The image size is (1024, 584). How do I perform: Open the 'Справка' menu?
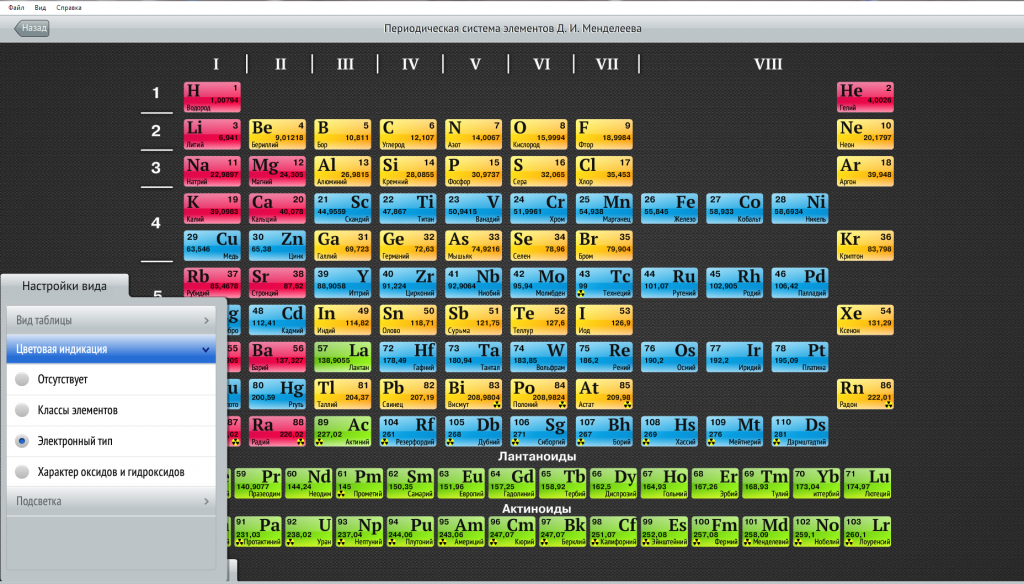[69, 7]
